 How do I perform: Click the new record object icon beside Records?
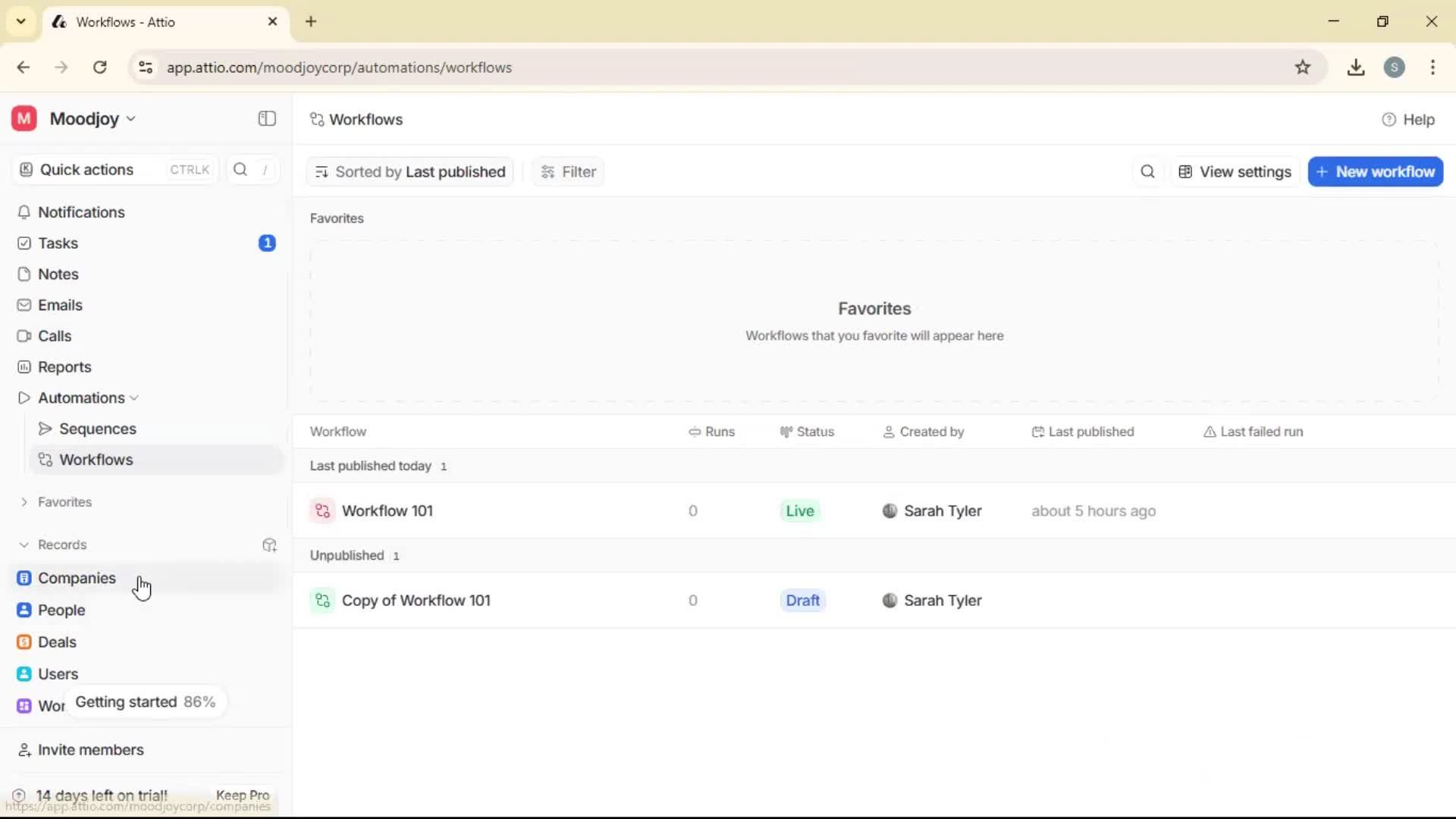[x=269, y=545]
